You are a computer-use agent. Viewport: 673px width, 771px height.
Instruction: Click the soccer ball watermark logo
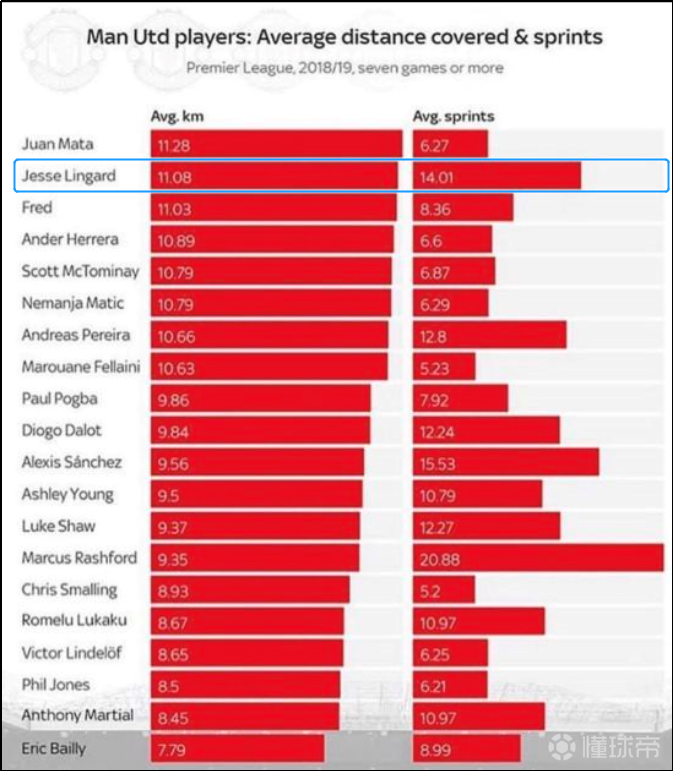(563, 747)
